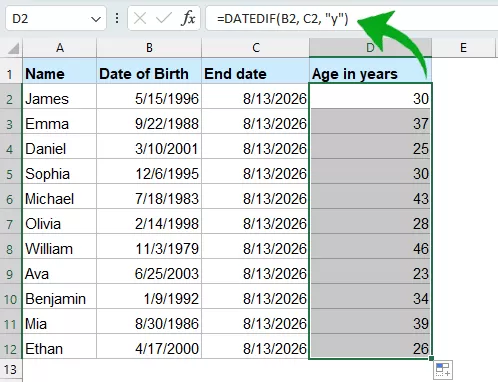498x382 pixels.
Task: Open the Auto Fill Options button
Action: coord(443,369)
